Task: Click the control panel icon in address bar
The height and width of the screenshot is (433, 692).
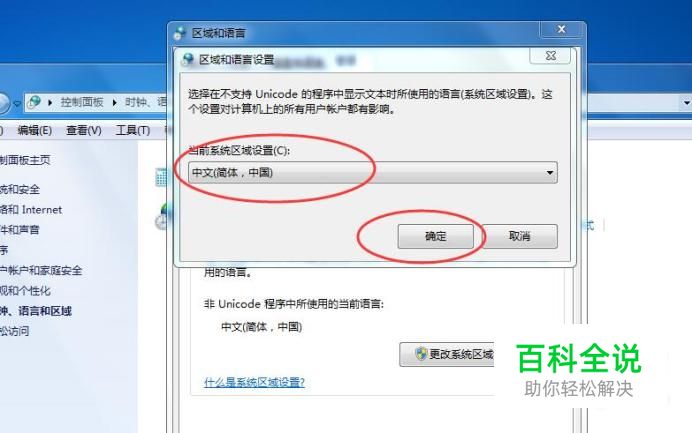Action: [x=34, y=102]
